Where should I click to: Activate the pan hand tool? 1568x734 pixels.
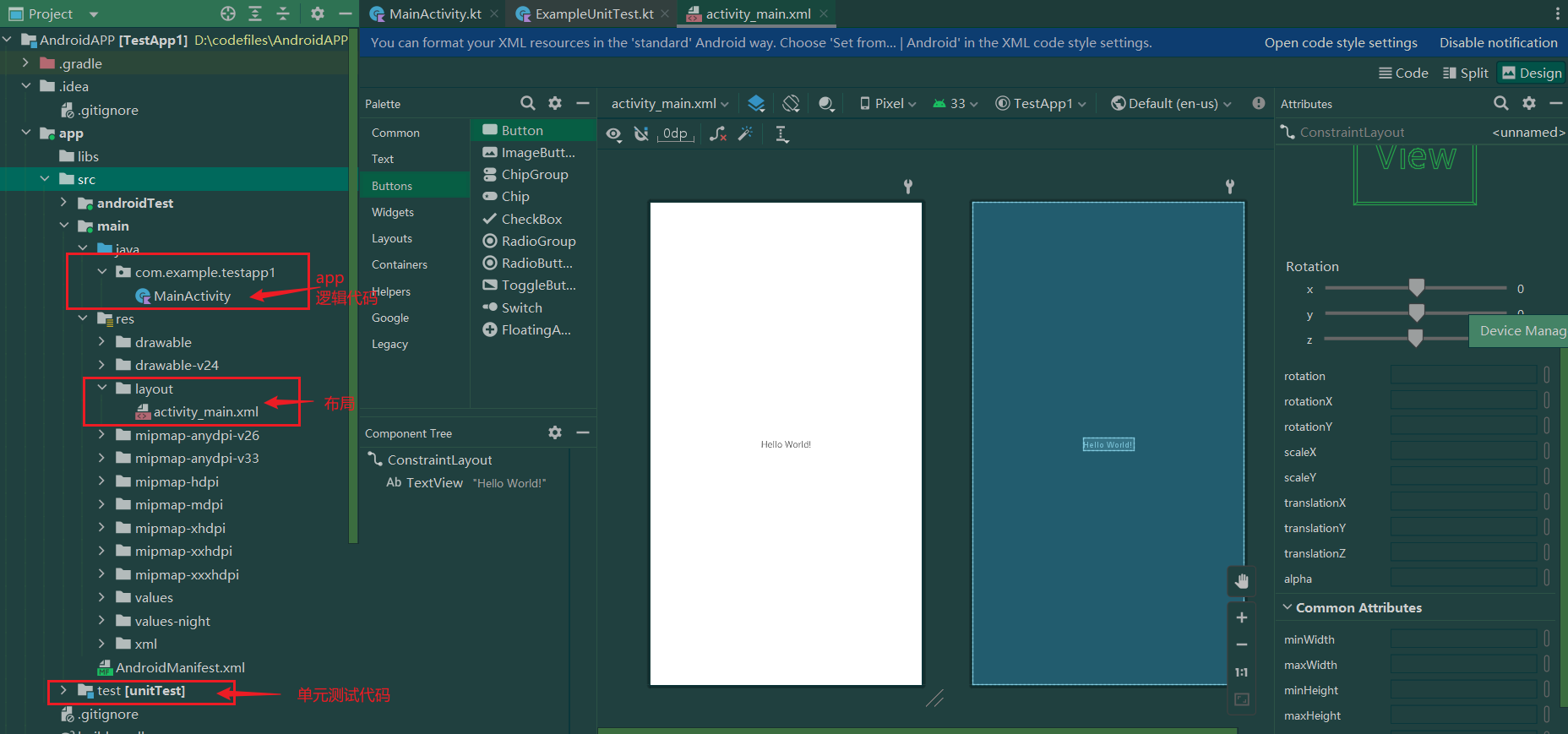coord(1242,581)
